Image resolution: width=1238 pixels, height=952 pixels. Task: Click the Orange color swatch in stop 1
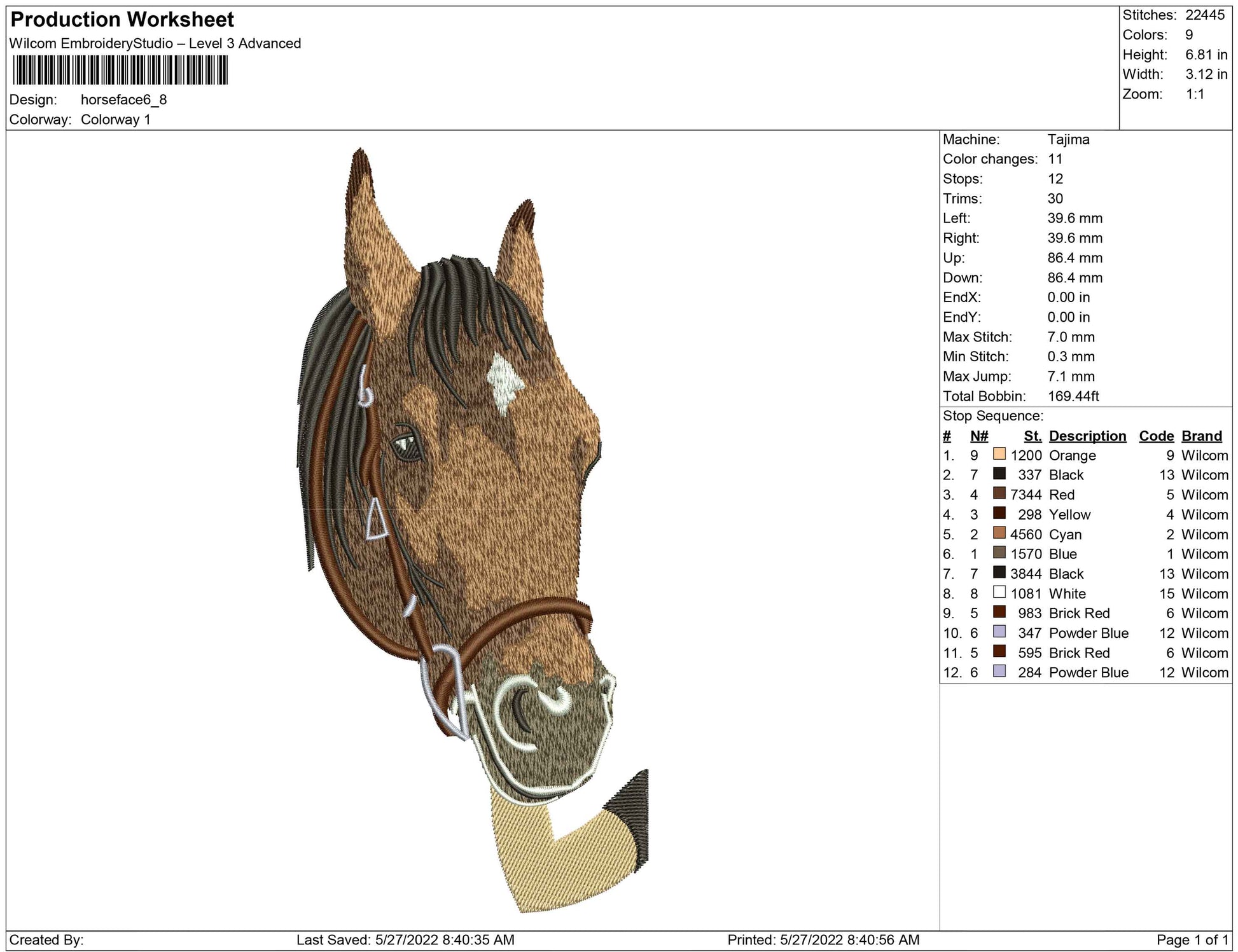point(999,455)
